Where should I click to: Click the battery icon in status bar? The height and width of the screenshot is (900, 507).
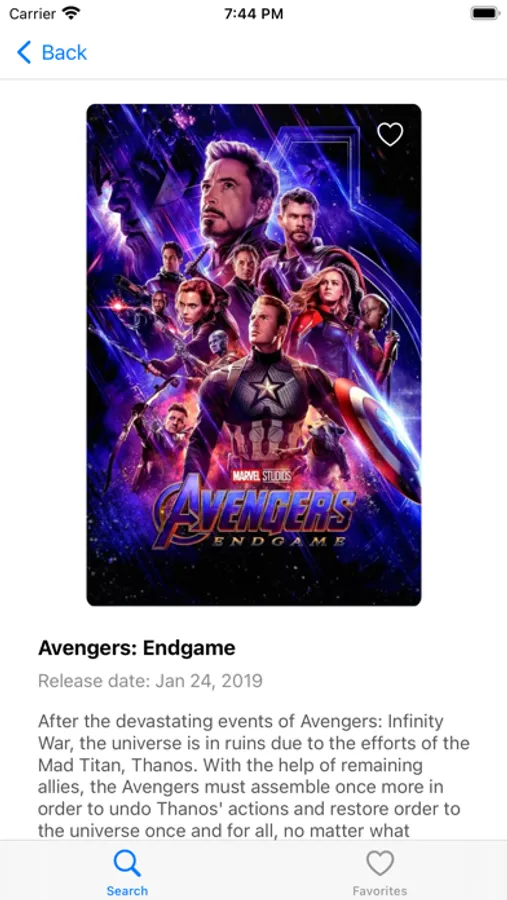click(485, 13)
